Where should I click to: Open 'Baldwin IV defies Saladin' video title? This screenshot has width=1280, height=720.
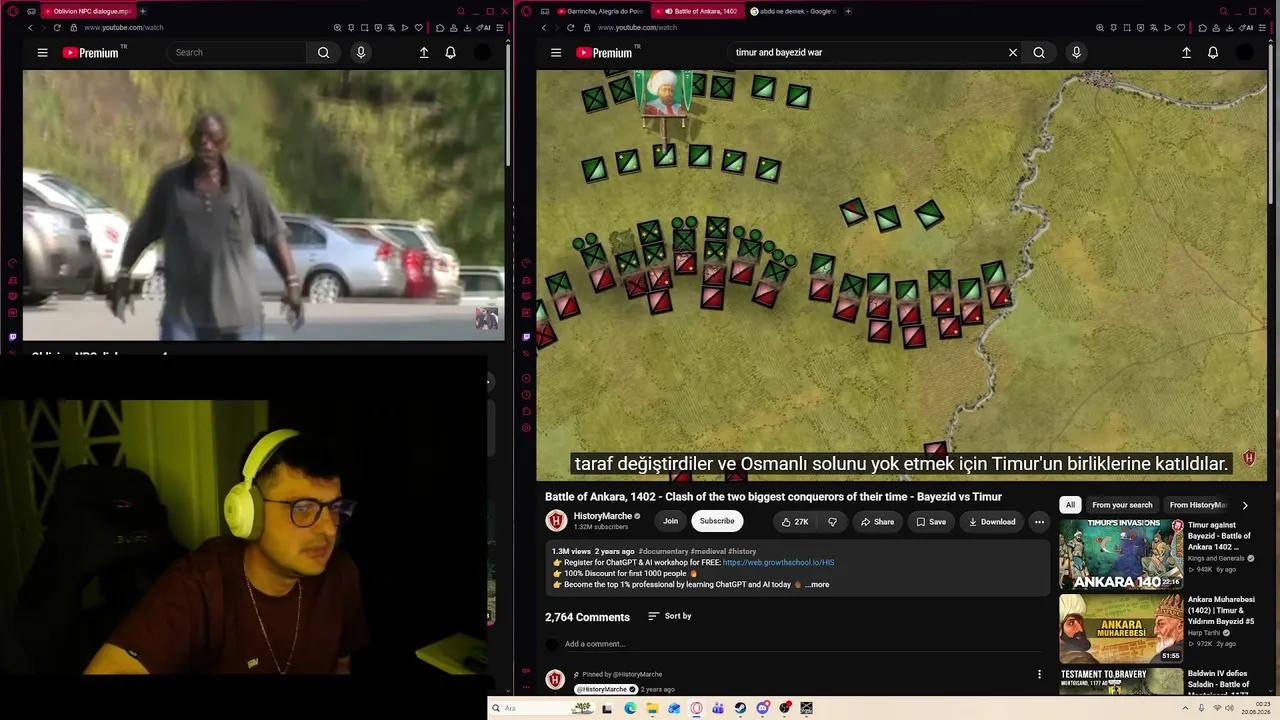[x=1220, y=684]
